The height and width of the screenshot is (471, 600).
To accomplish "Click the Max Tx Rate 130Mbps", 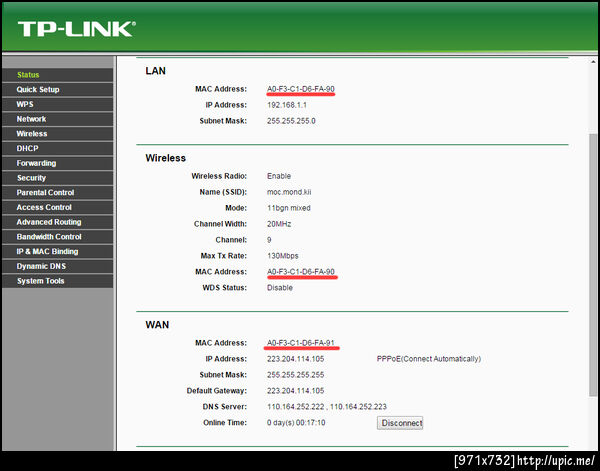I will (282, 256).
